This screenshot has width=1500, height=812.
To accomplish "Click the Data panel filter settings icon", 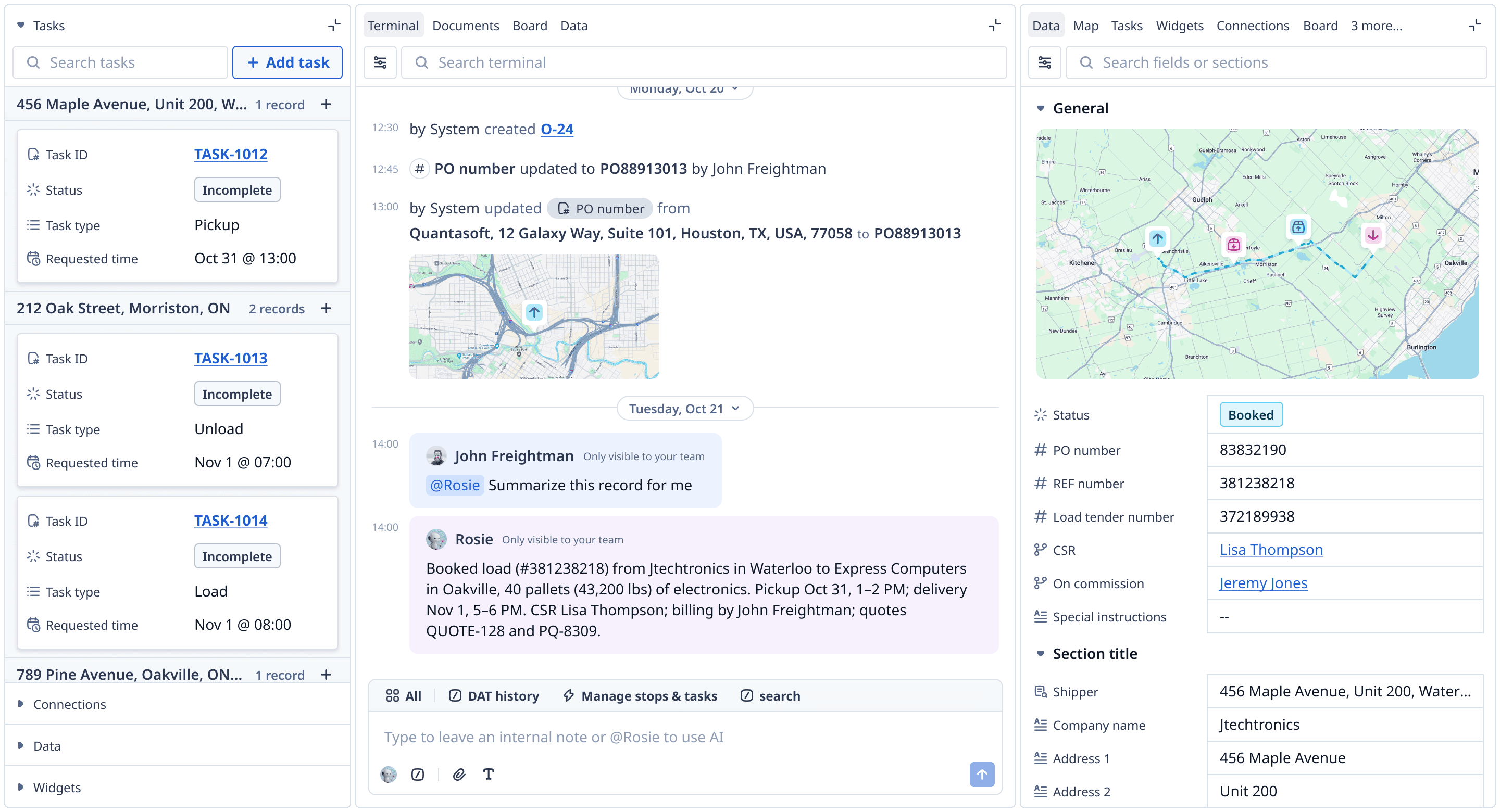I will pyautogui.click(x=1045, y=62).
